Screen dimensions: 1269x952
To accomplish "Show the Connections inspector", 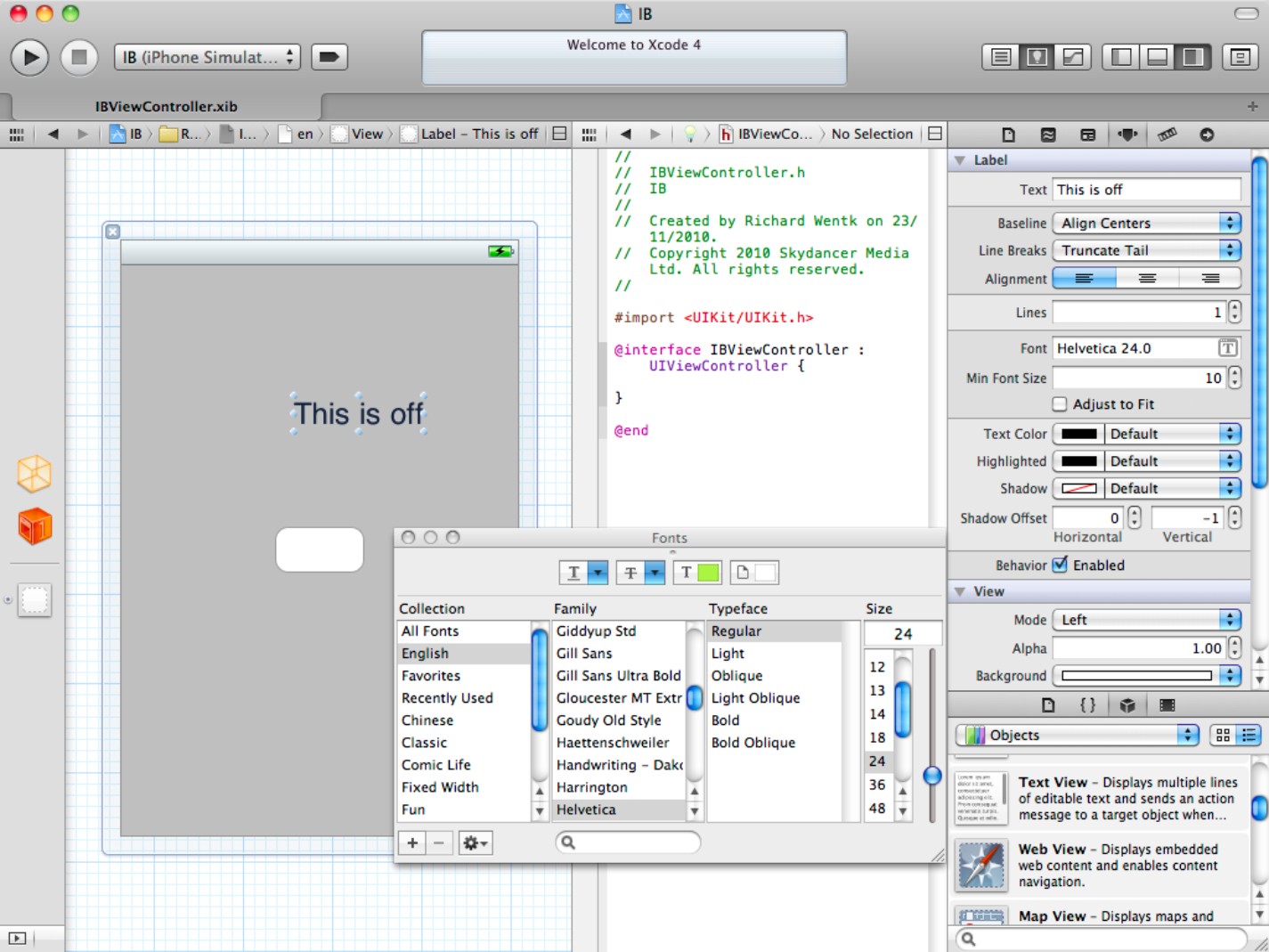I will pos(1207,134).
